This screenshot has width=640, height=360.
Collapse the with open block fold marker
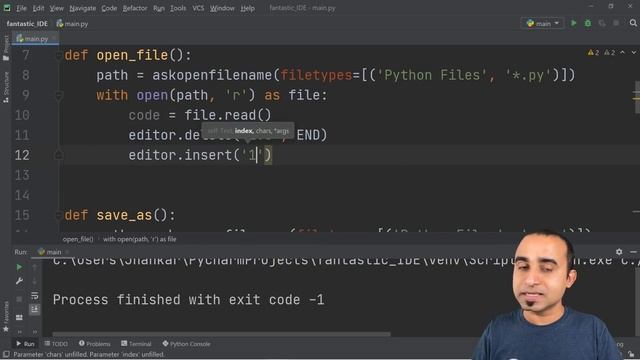point(59,96)
